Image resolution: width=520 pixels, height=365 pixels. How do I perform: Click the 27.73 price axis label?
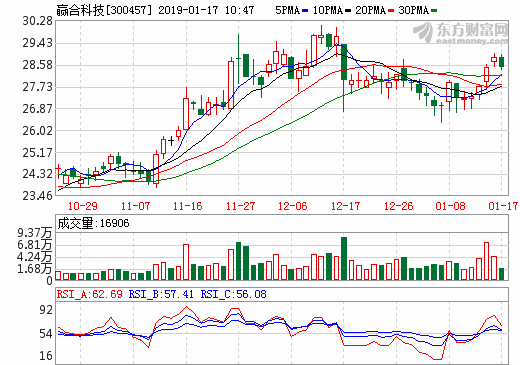38,87
